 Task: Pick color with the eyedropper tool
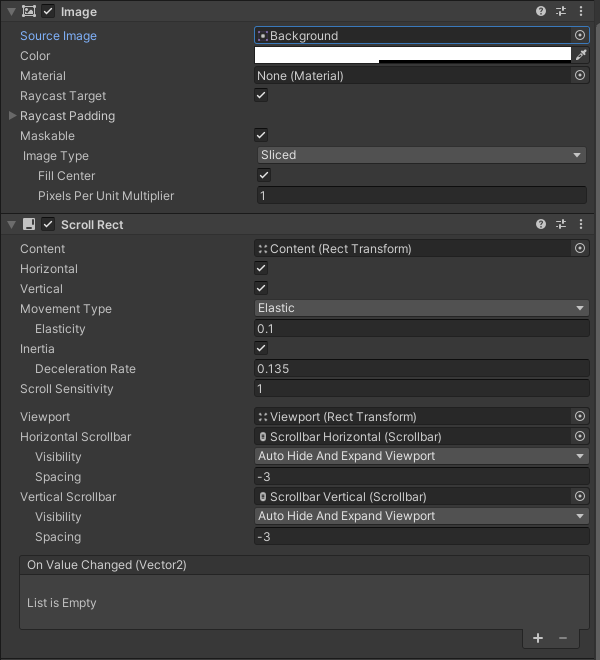tap(581, 55)
